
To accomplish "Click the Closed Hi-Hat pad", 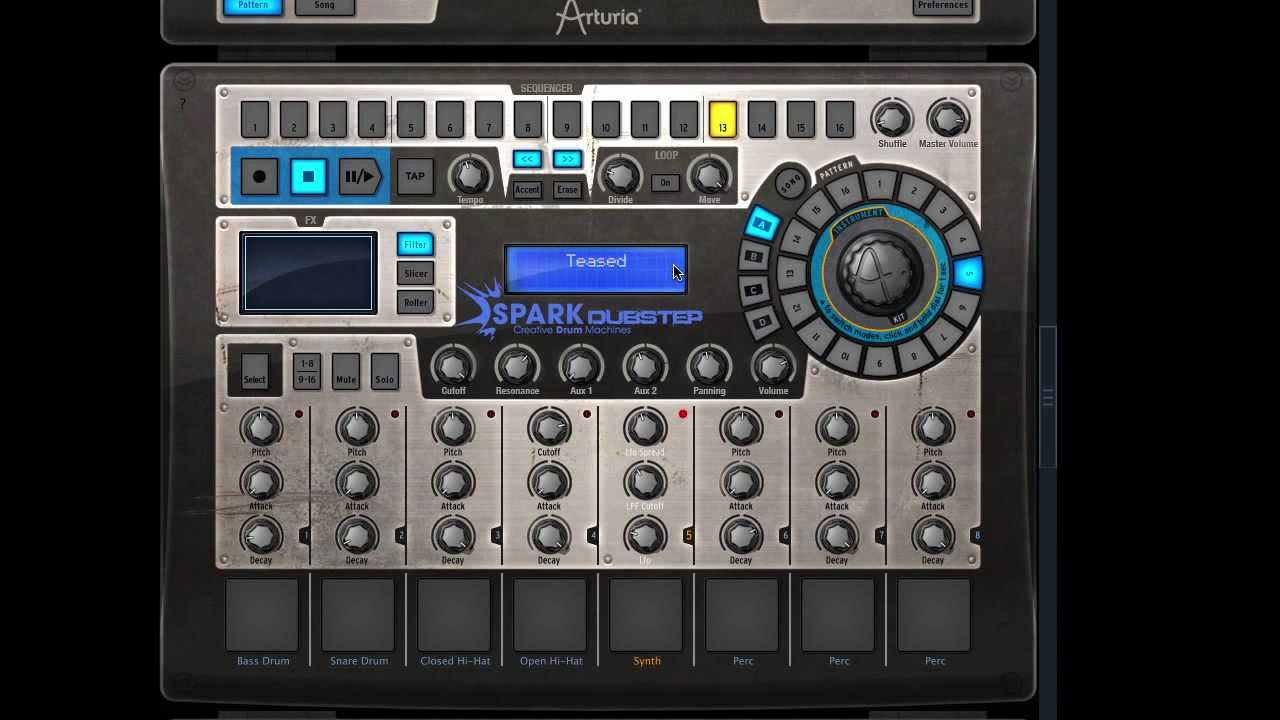I will point(454,614).
